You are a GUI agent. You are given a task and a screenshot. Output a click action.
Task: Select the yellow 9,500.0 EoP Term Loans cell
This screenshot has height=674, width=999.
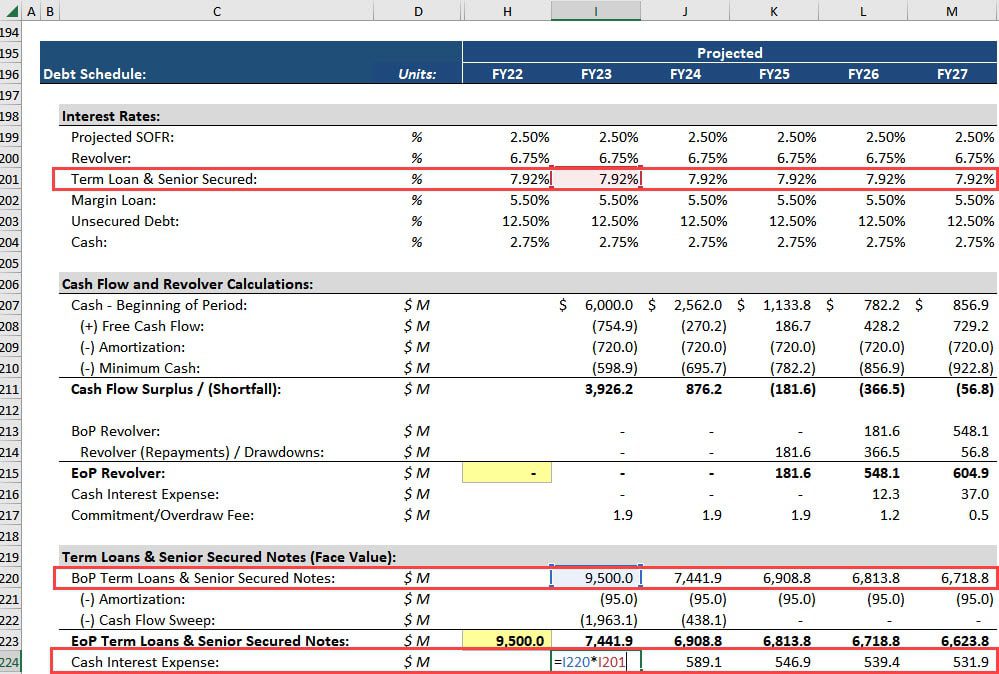click(507, 640)
